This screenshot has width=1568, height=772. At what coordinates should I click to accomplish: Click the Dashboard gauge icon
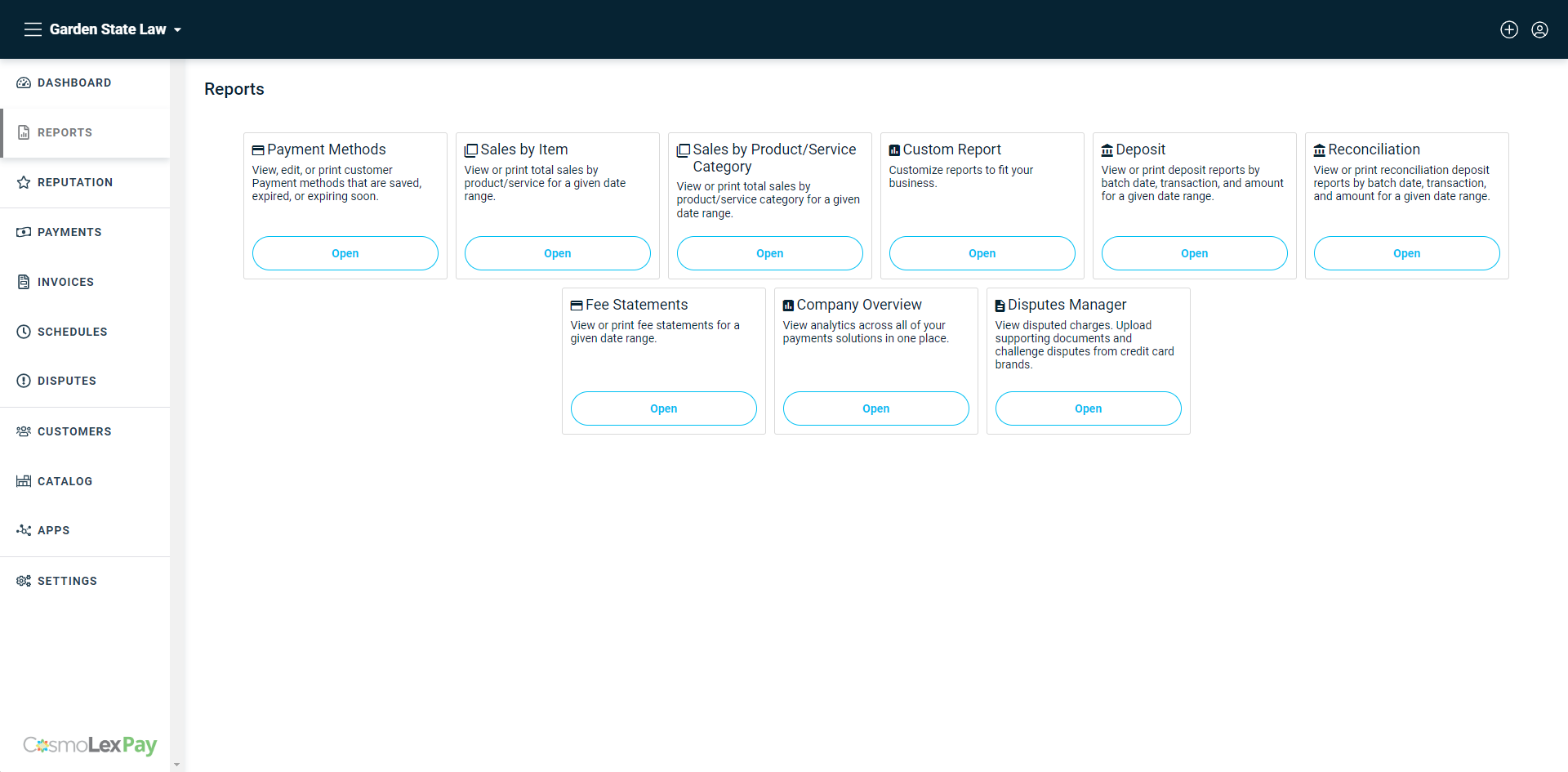coord(24,83)
